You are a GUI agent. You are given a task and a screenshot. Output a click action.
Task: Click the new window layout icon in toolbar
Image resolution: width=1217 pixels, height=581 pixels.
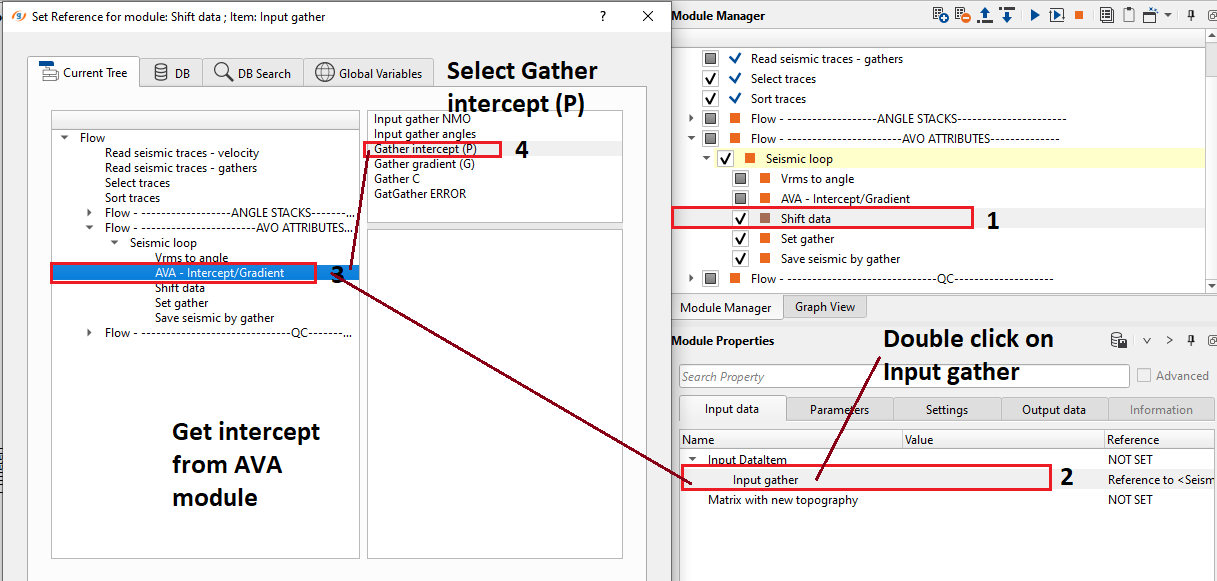(x=1151, y=15)
